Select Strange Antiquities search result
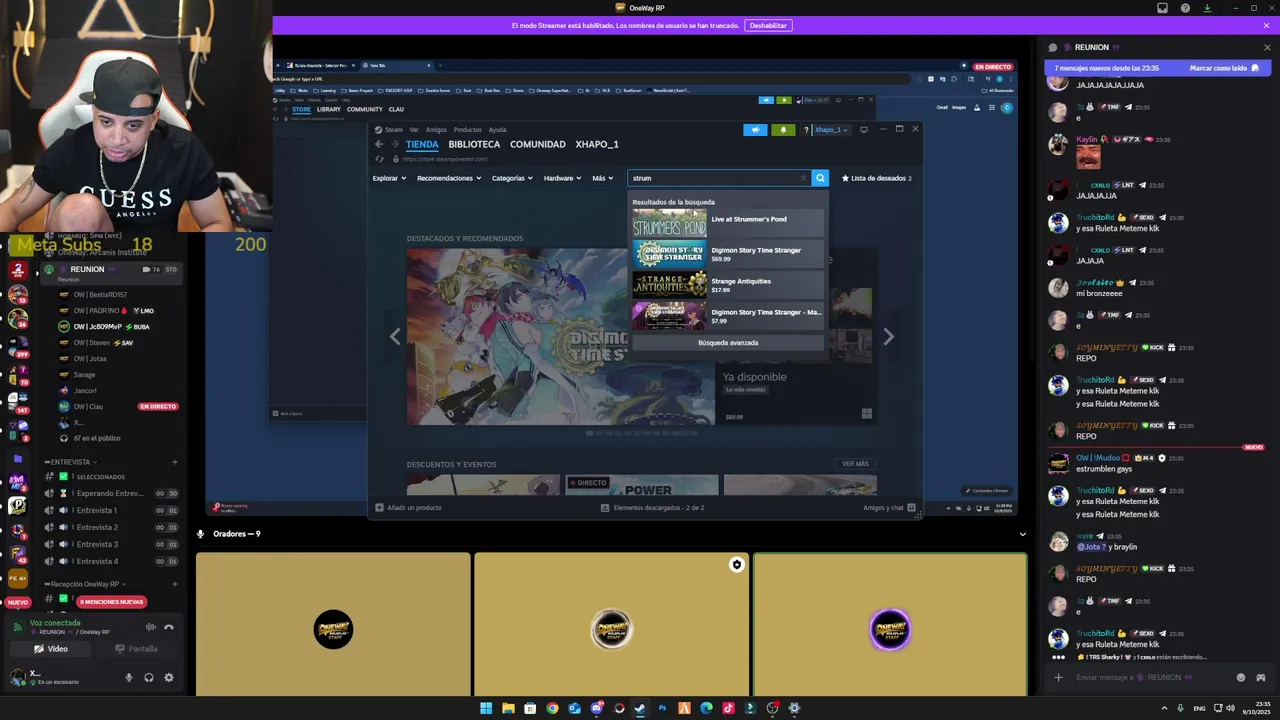The height and width of the screenshot is (720, 1280). [728, 285]
